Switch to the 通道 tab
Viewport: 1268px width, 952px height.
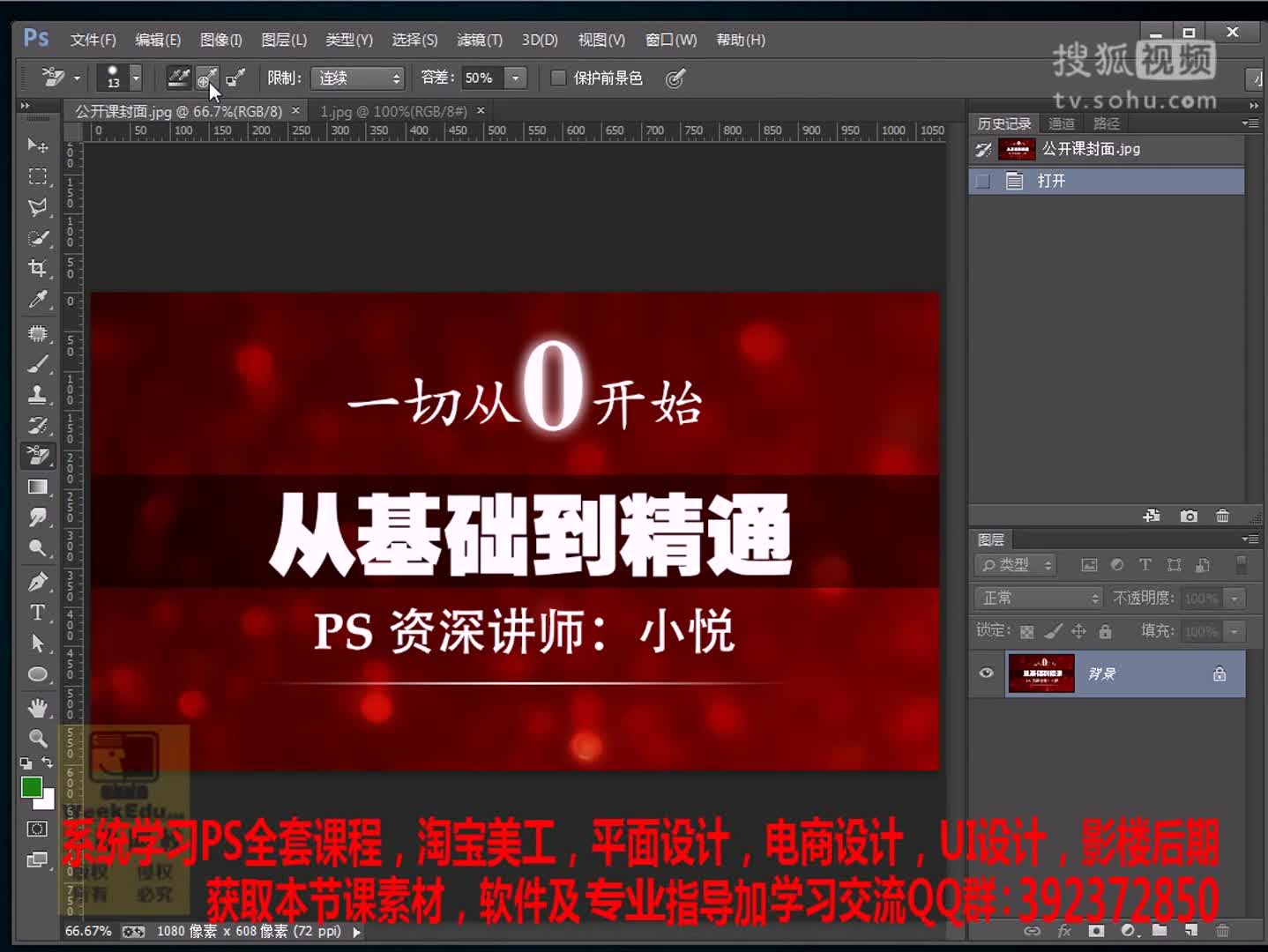pyautogui.click(x=1061, y=123)
